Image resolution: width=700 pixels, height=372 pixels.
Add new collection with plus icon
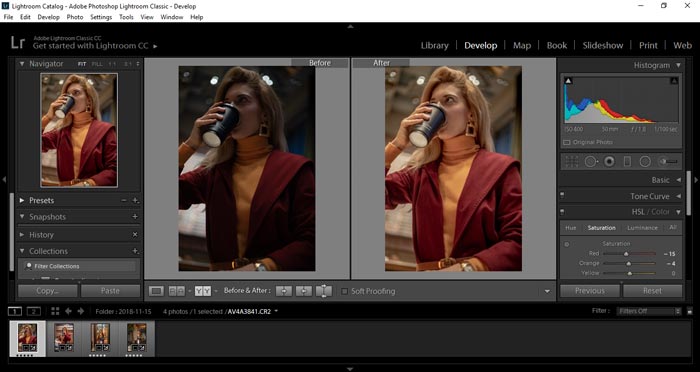[x=135, y=251]
